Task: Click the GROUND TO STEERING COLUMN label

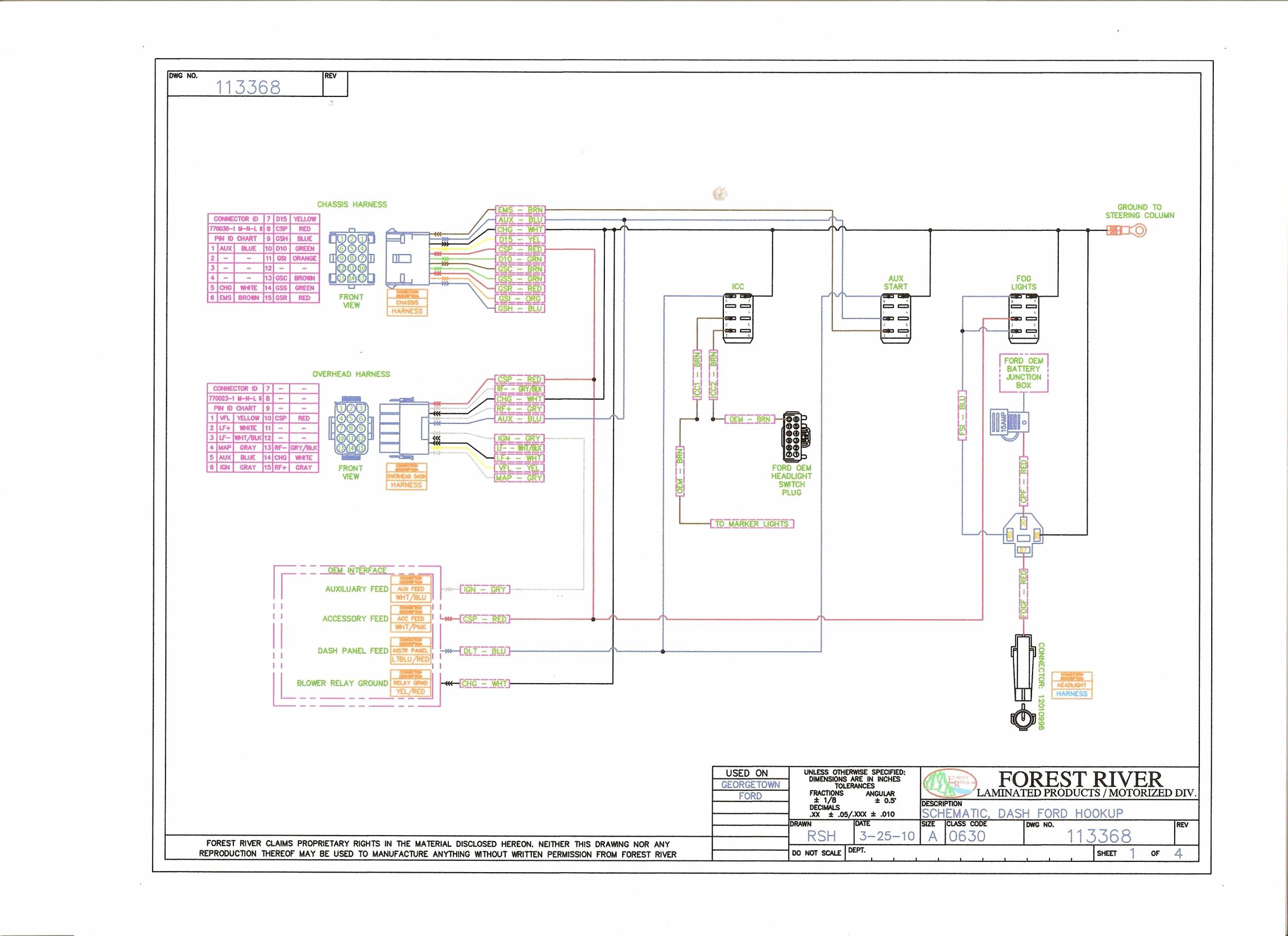Action: pos(1139,211)
